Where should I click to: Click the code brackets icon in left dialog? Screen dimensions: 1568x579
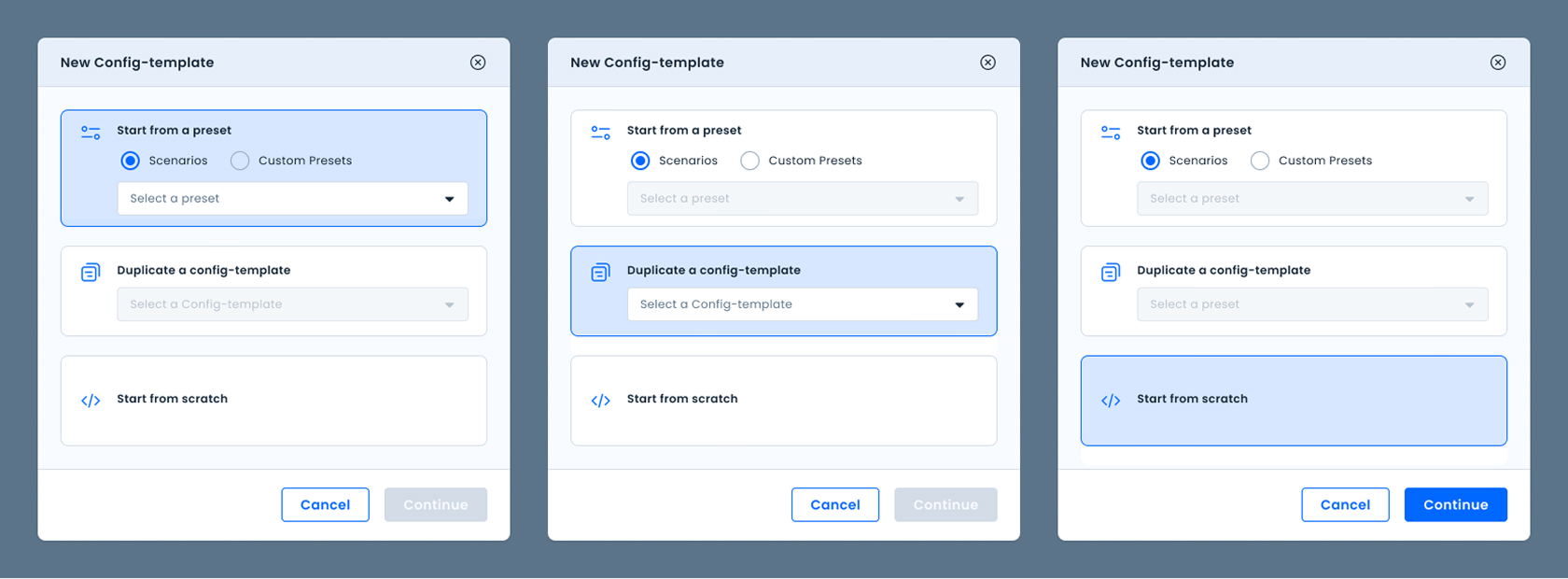coord(91,401)
